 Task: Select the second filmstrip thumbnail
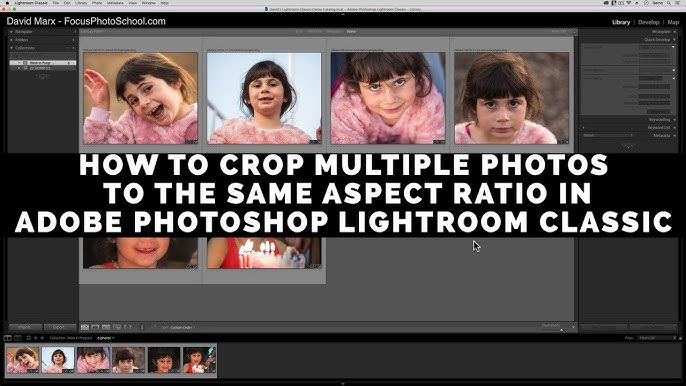[x=58, y=360]
